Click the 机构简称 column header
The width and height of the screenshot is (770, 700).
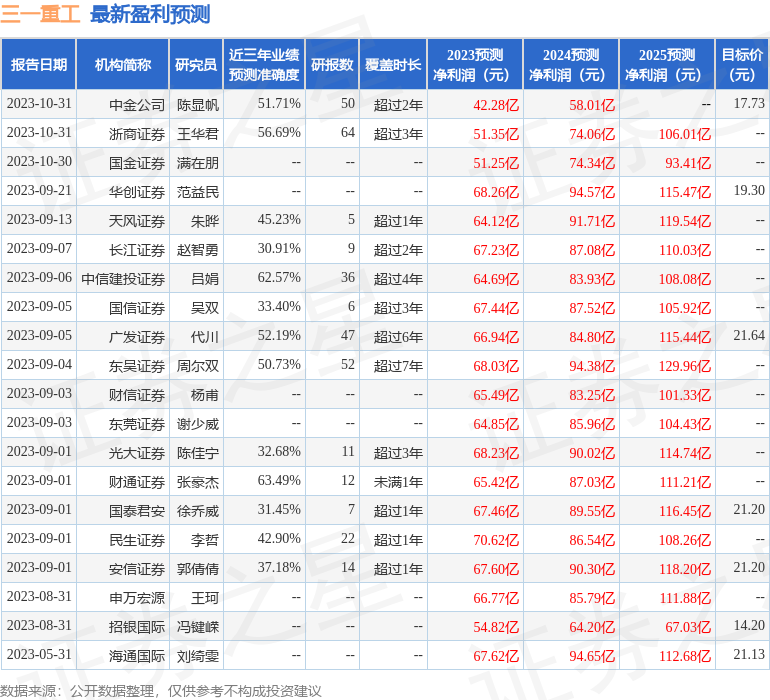coord(123,64)
